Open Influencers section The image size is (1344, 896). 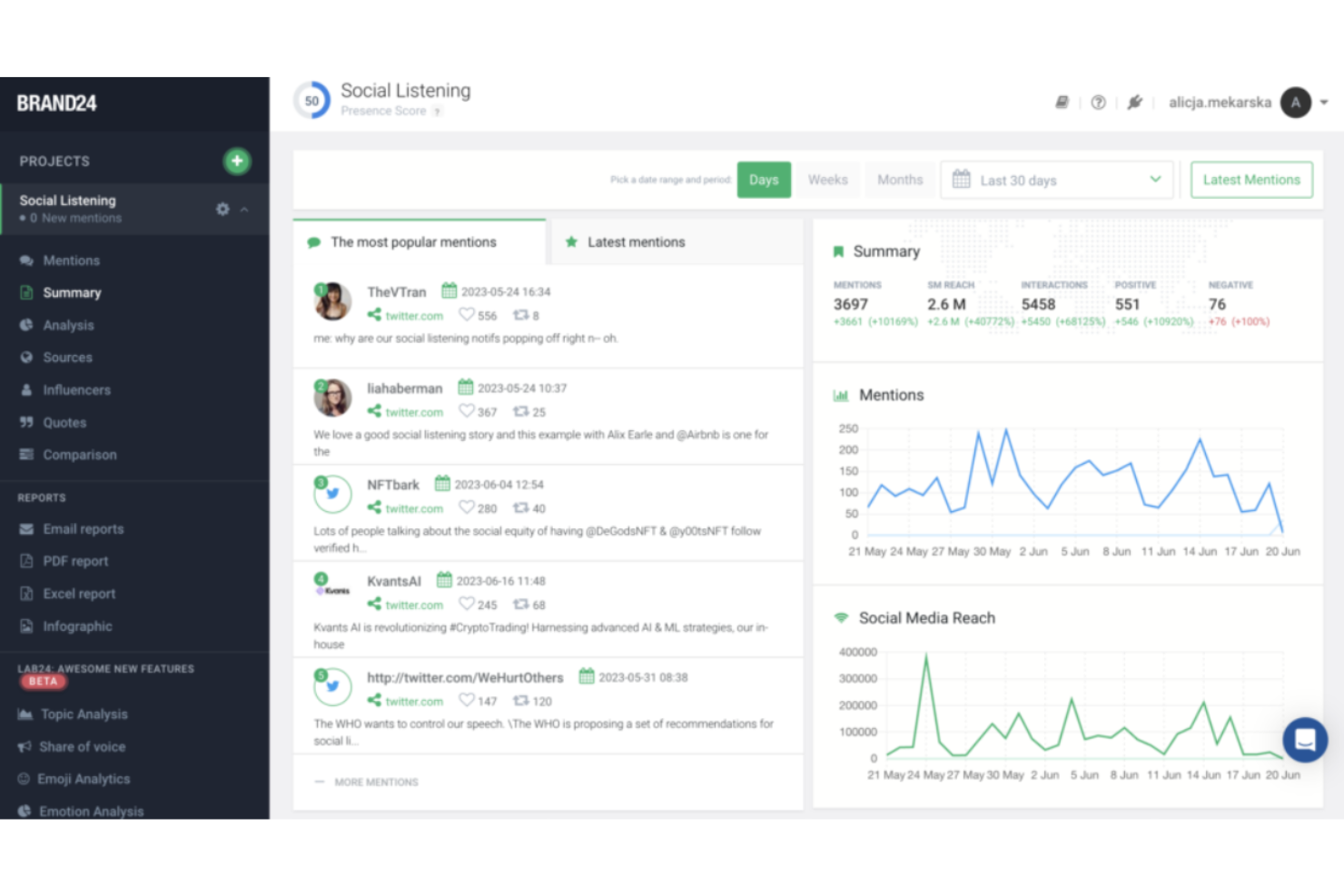(x=76, y=390)
